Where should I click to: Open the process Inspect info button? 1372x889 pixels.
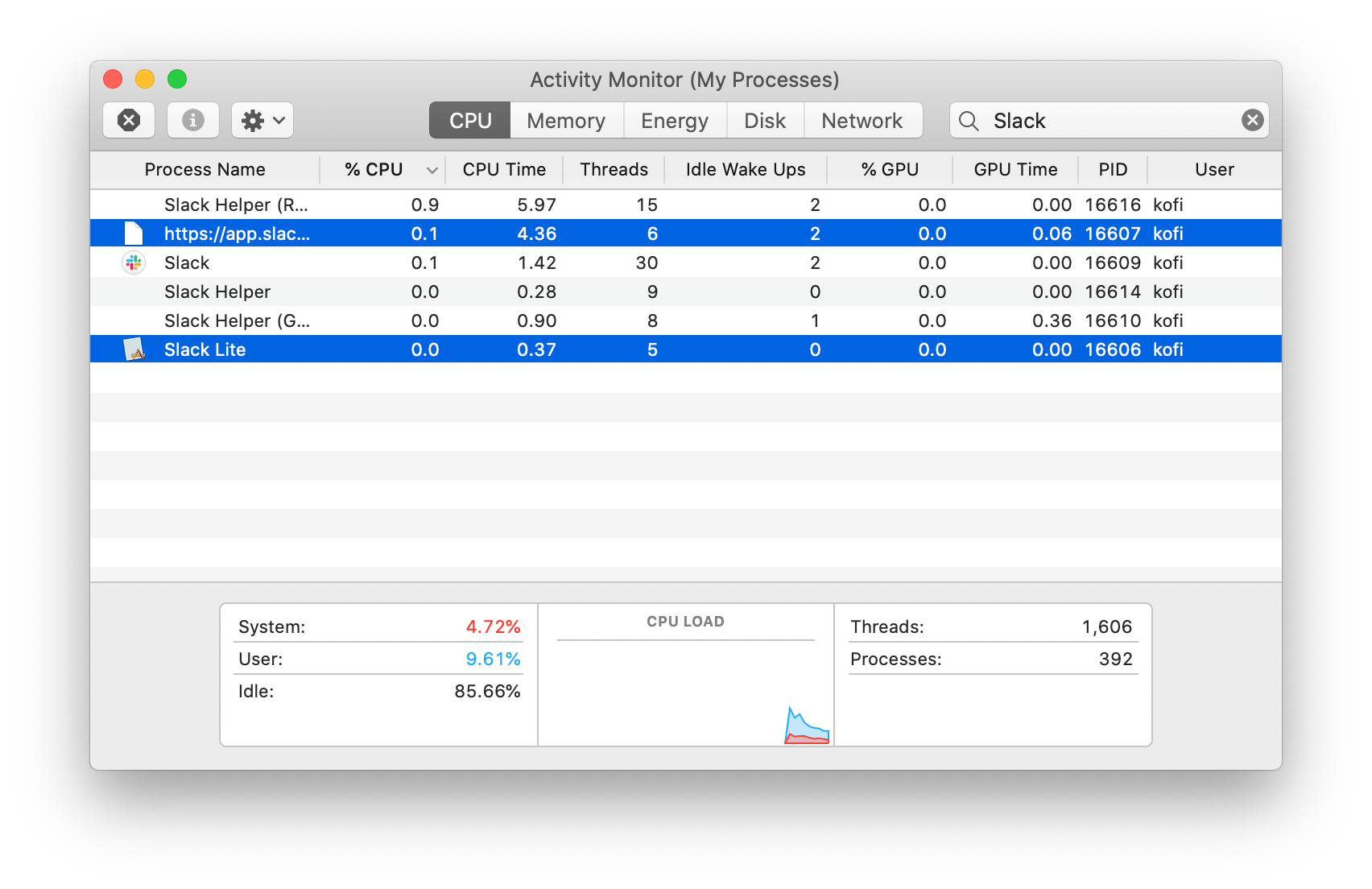(x=192, y=120)
